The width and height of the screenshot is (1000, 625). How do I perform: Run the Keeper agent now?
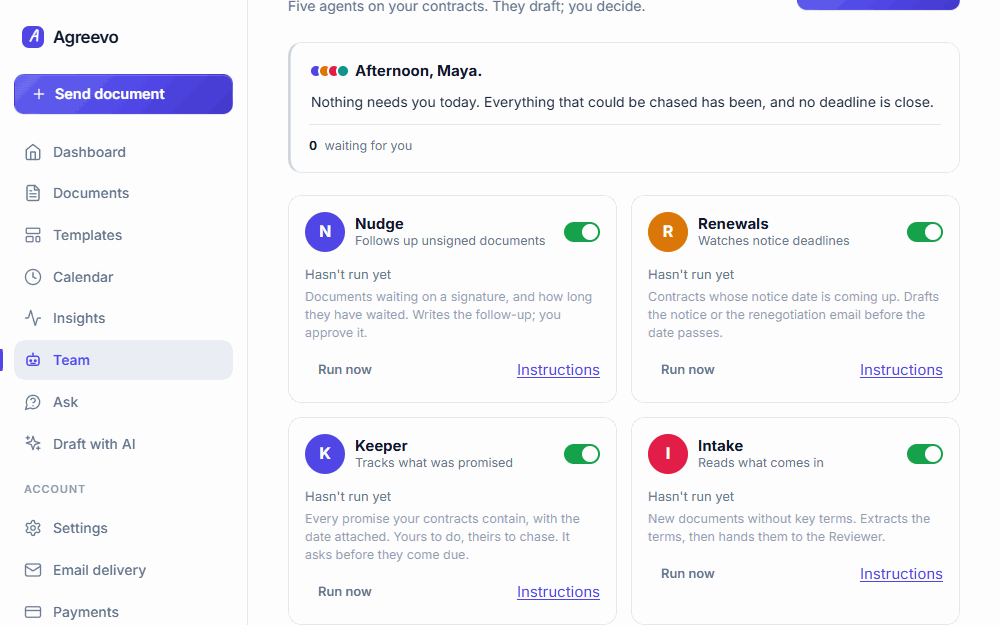click(x=345, y=592)
